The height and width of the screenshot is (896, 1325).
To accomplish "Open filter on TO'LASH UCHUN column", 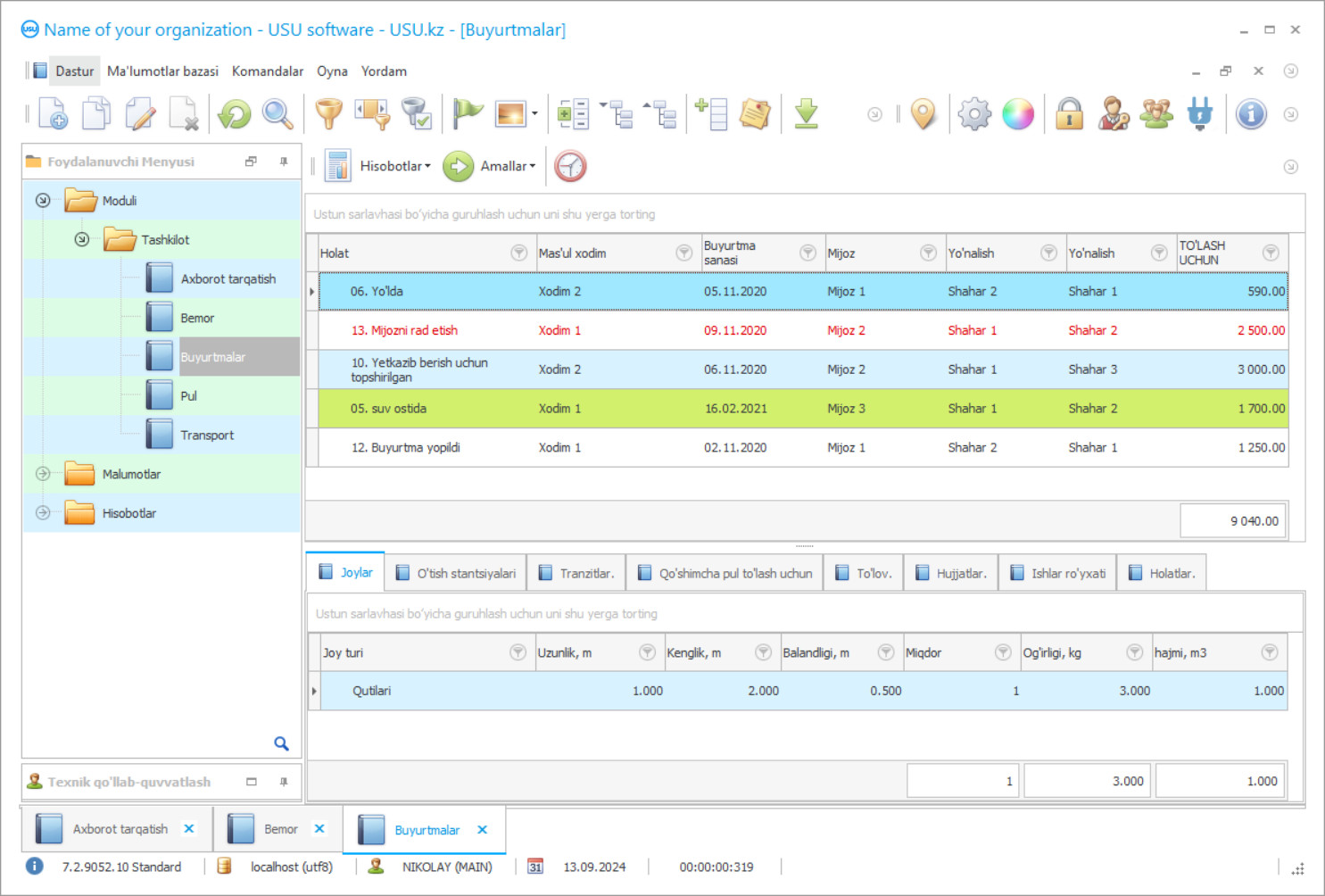I will coord(1271,253).
